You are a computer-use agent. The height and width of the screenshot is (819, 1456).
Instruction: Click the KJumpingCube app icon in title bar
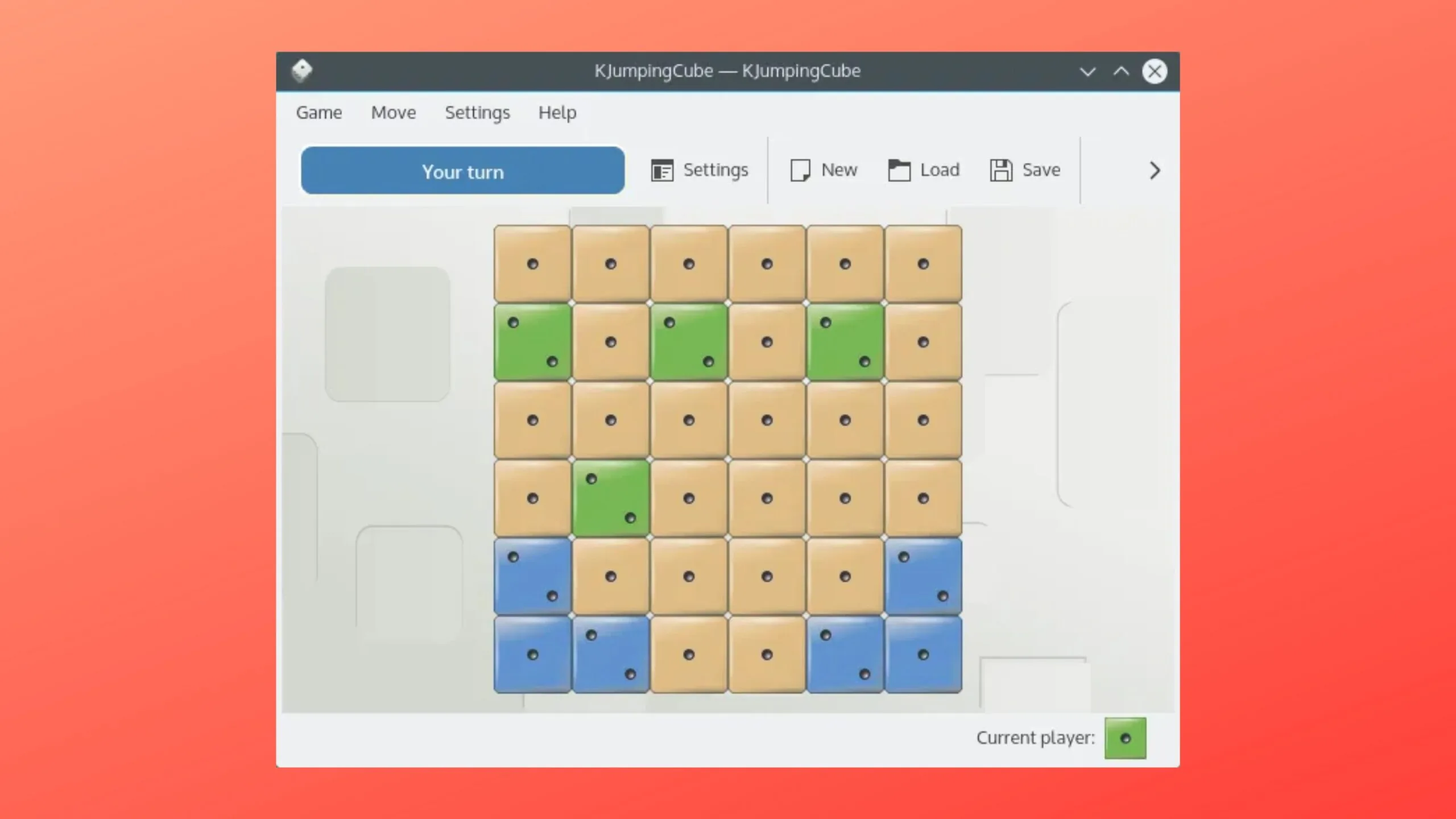(301, 71)
